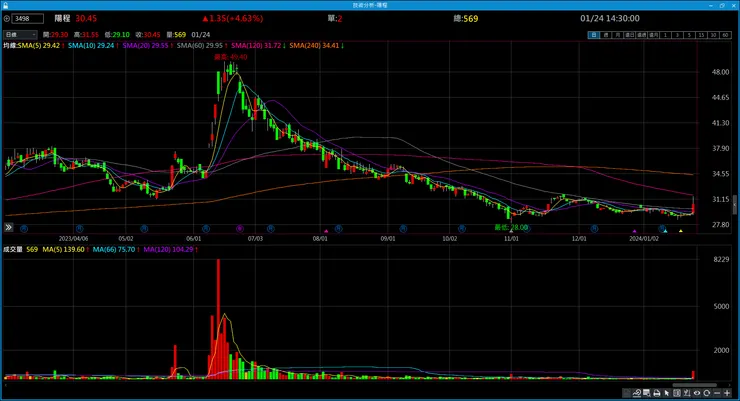Viewport: 740px width, 401px height.
Task: Click the SMA(240) 34.41 indicator label
Action: (314, 46)
